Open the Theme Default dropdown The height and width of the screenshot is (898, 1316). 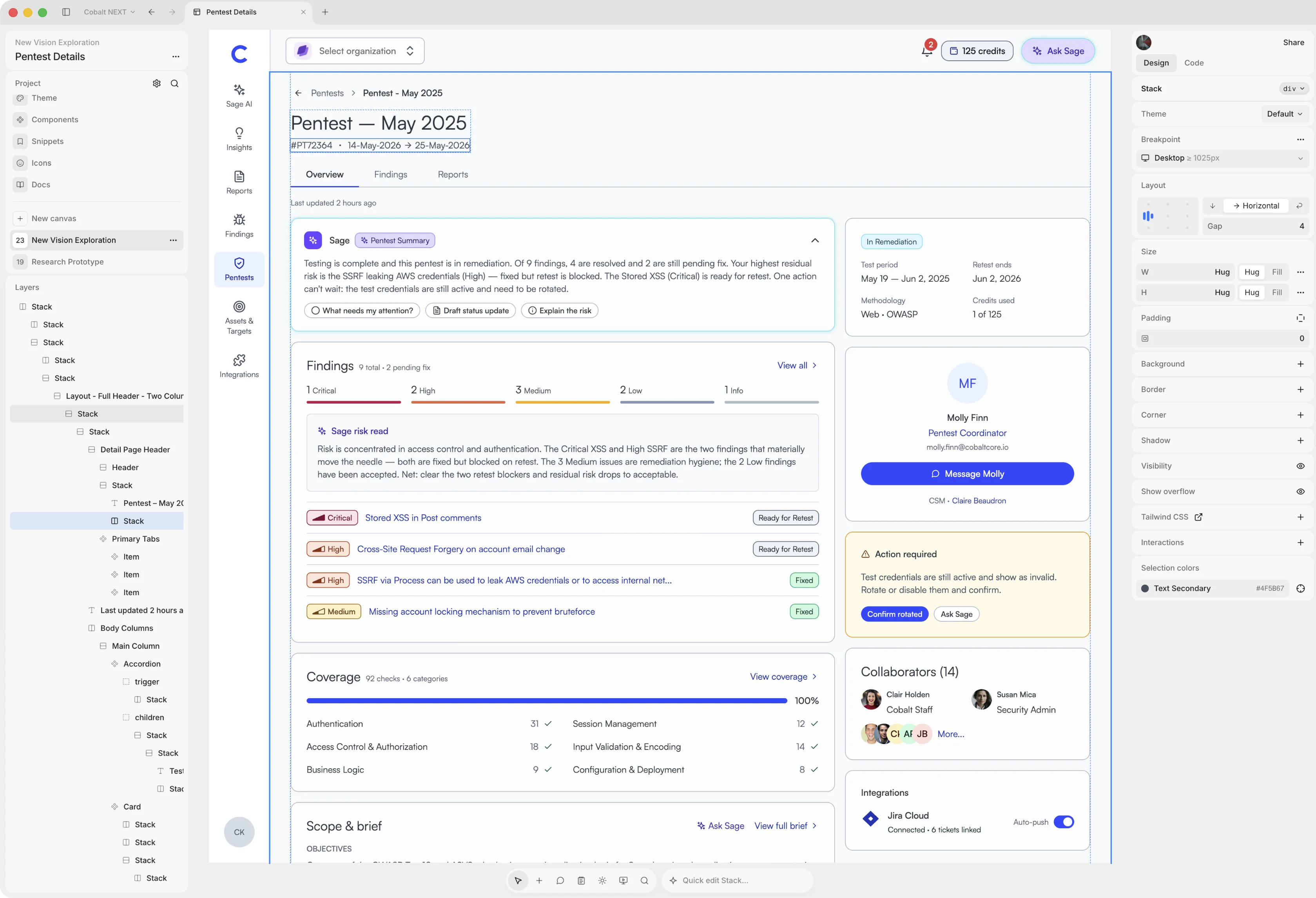click(1284, 114)
